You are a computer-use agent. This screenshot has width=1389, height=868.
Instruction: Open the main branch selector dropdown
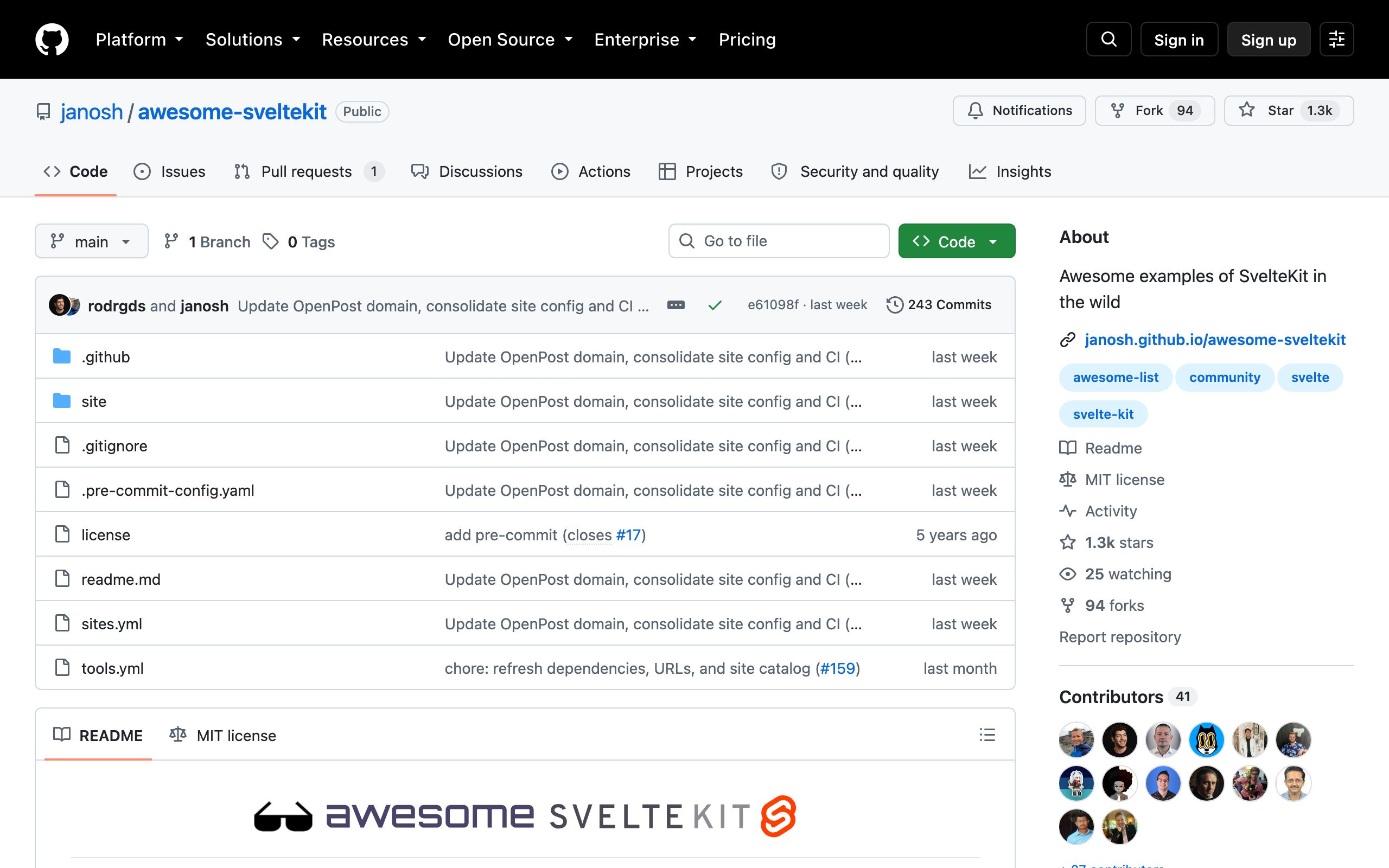point(91,241)
